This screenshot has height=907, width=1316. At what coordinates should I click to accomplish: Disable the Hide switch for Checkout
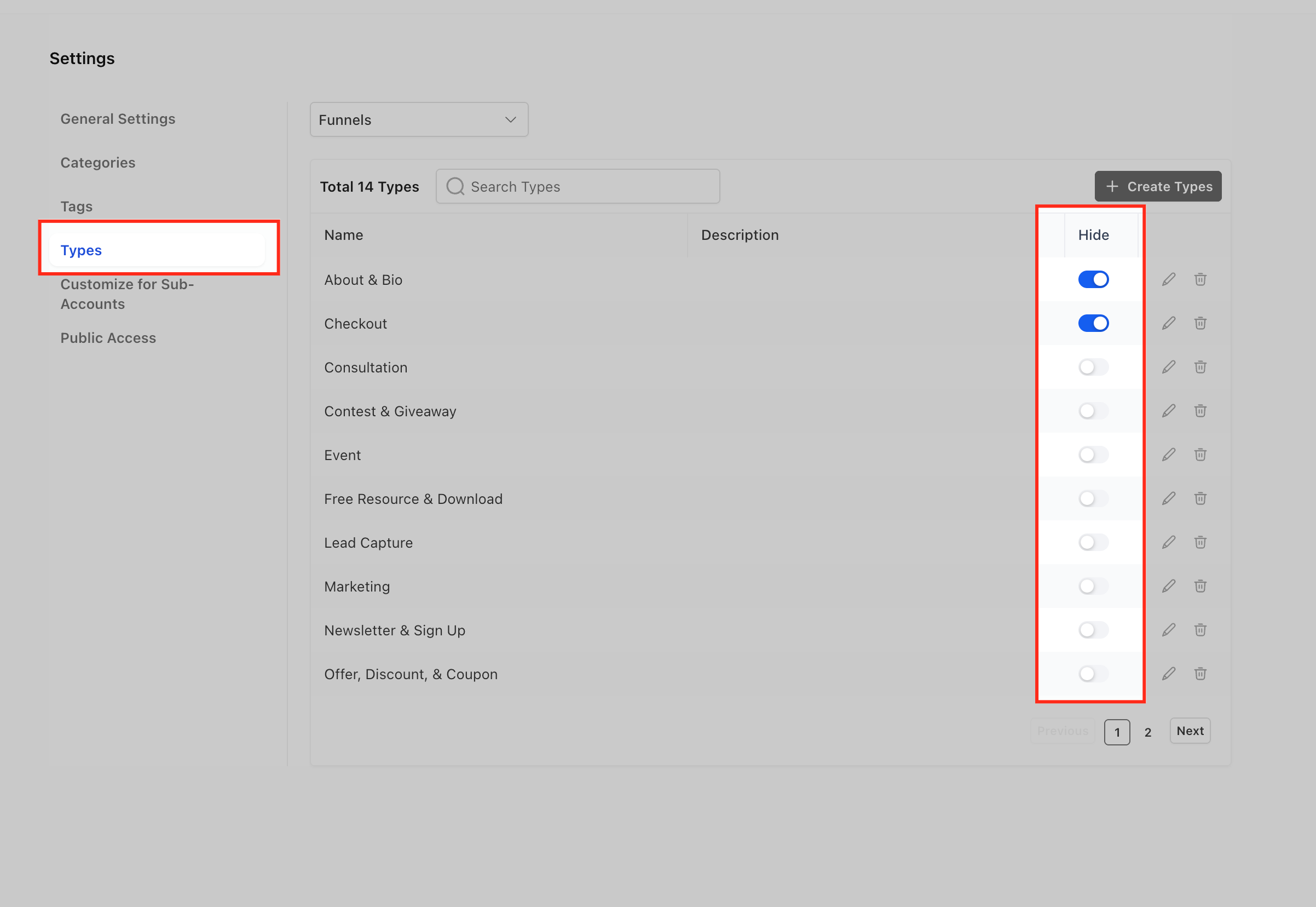(1093, 323)
